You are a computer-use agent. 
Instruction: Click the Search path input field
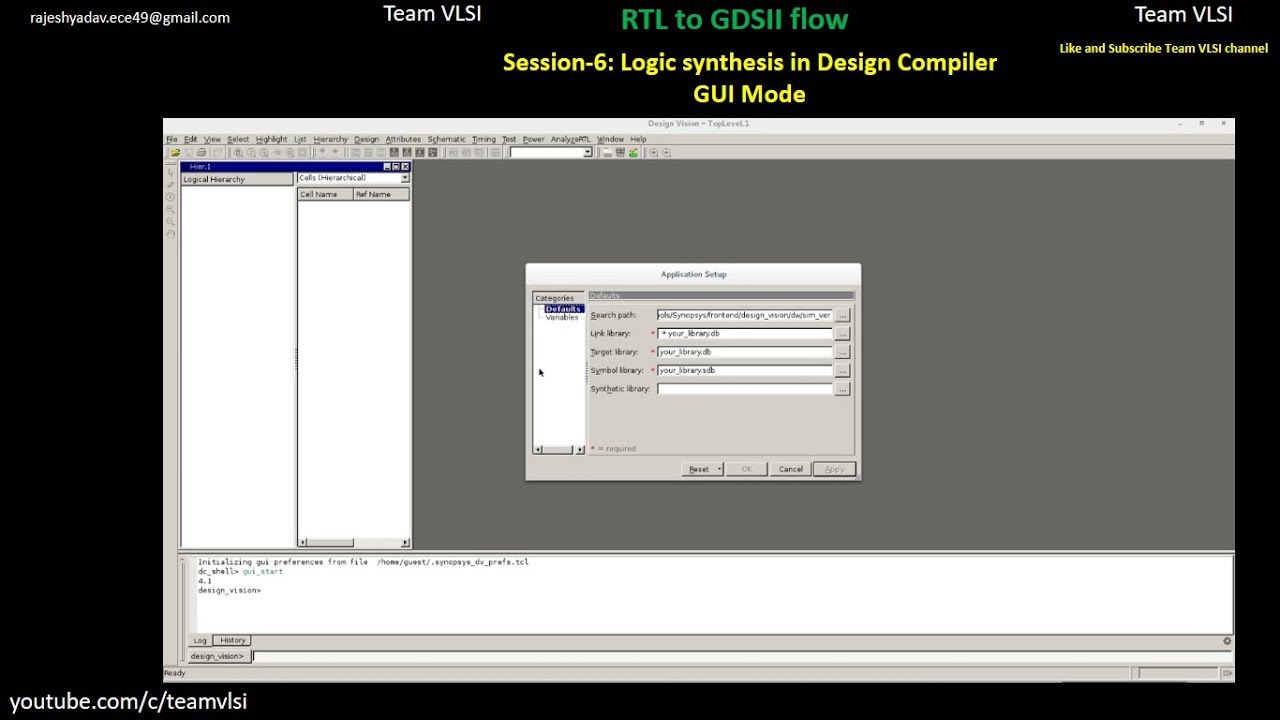pyautogui.click(x=744, y=315)
